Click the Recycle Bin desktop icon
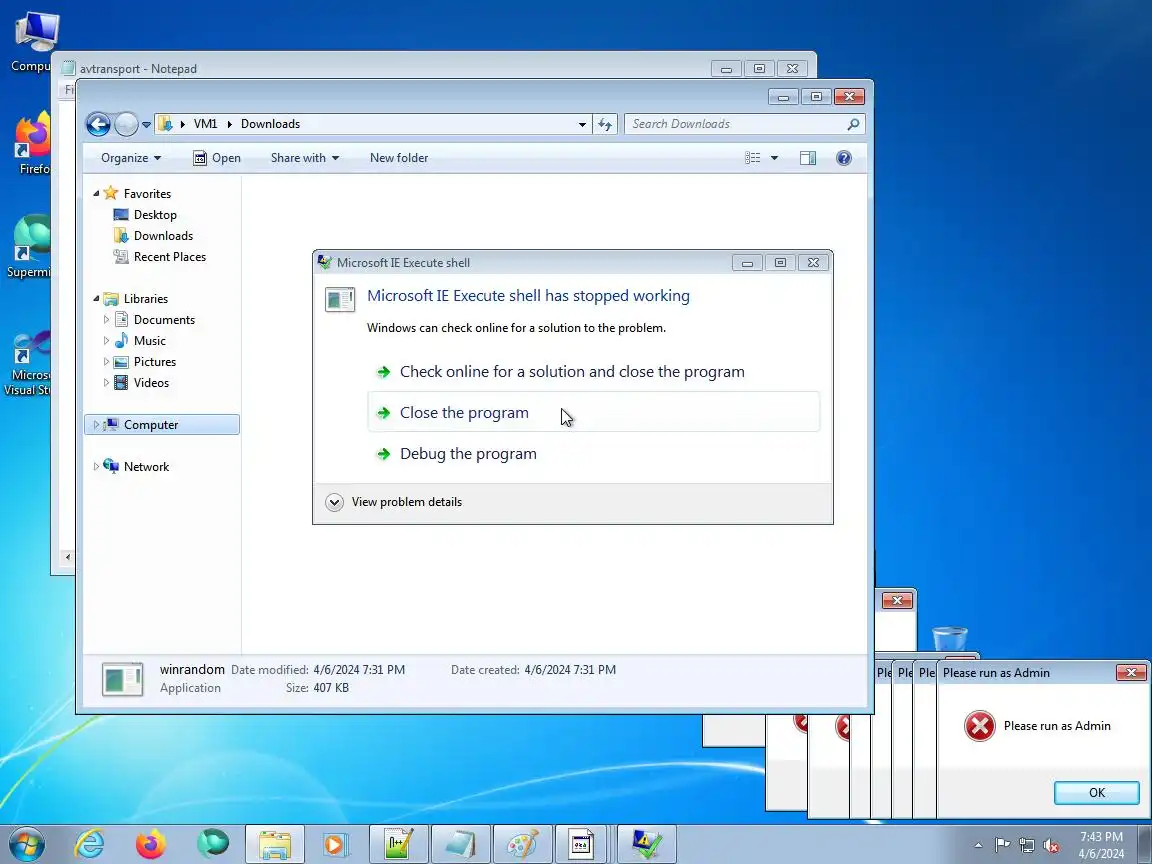Viewport: 1152px width, 864px height. (x=950, y=641)
